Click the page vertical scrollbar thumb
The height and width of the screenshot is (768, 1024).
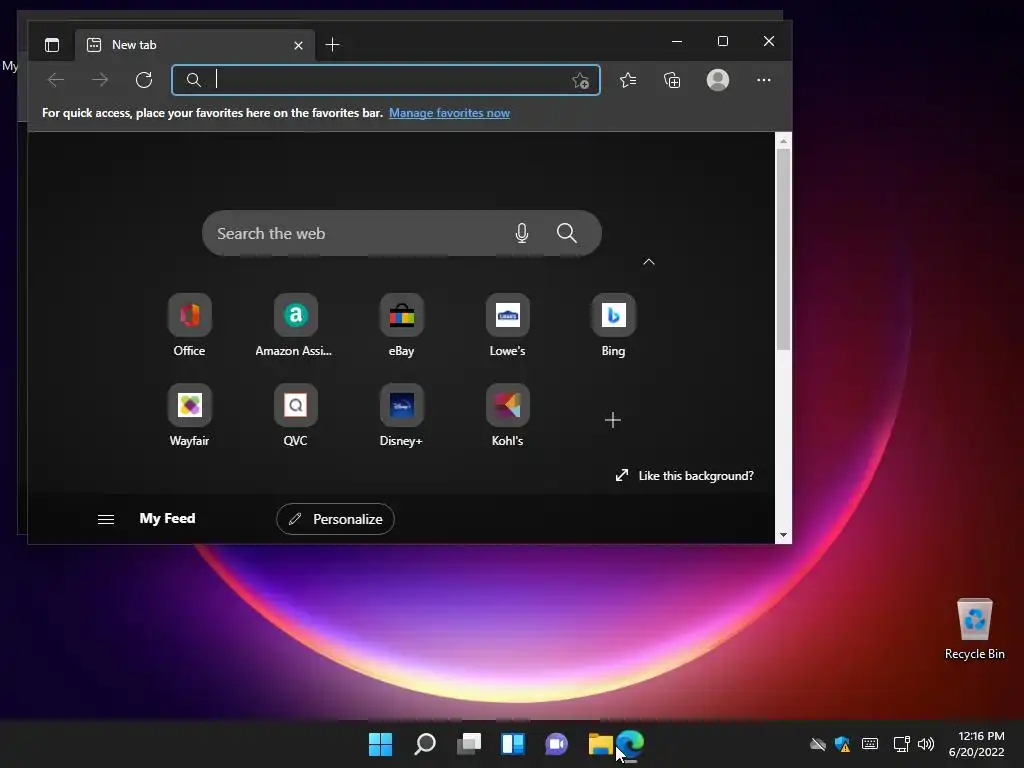(x=784, y=249)
